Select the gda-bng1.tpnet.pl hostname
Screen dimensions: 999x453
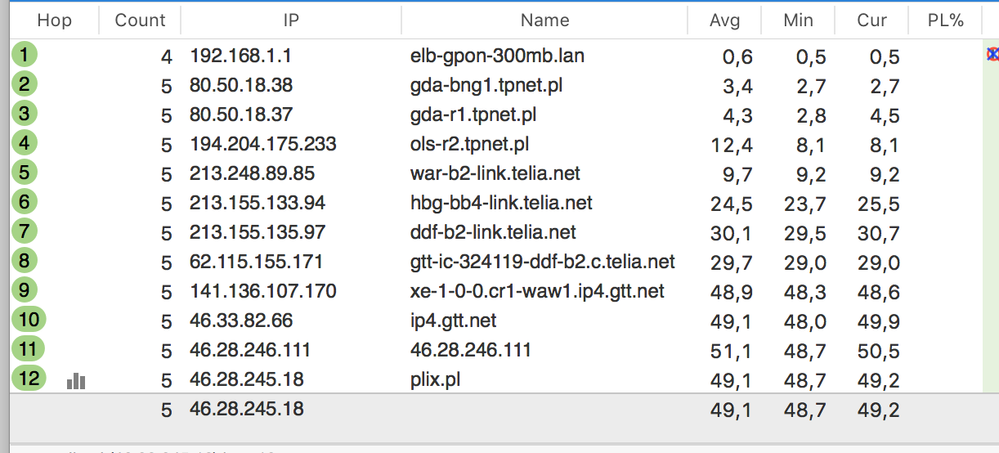point(486,85)
